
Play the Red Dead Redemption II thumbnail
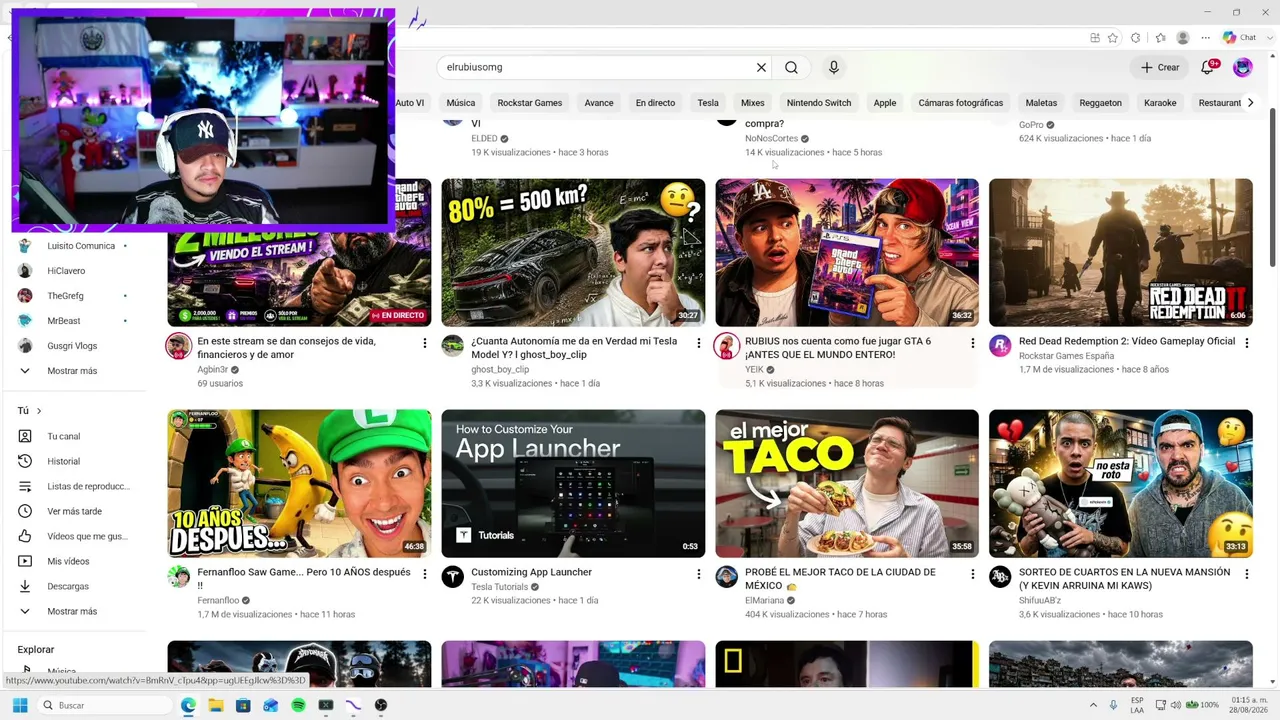click(x=1121, y=252)
